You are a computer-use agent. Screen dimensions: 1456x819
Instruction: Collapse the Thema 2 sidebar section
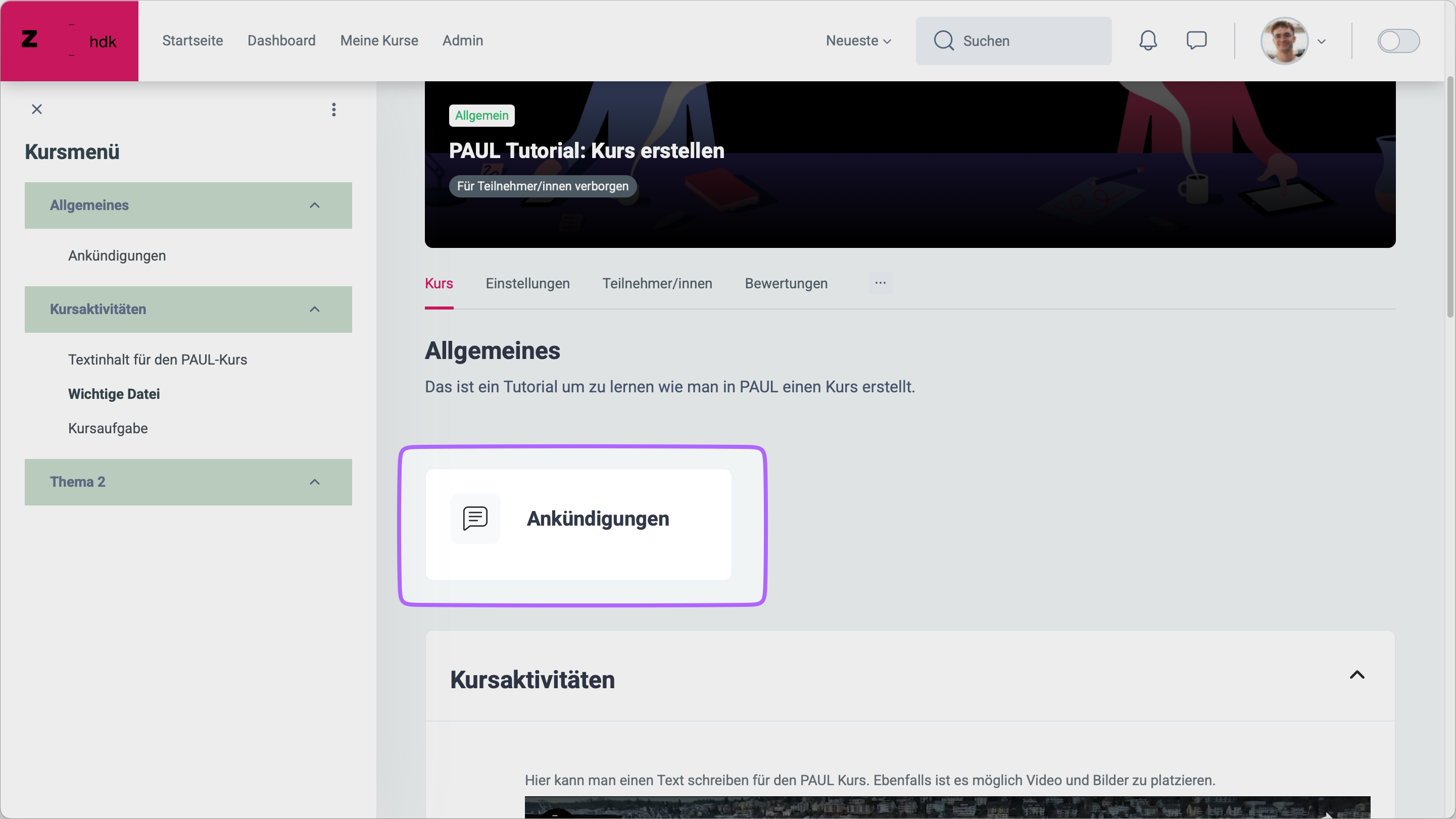point(314,482)
